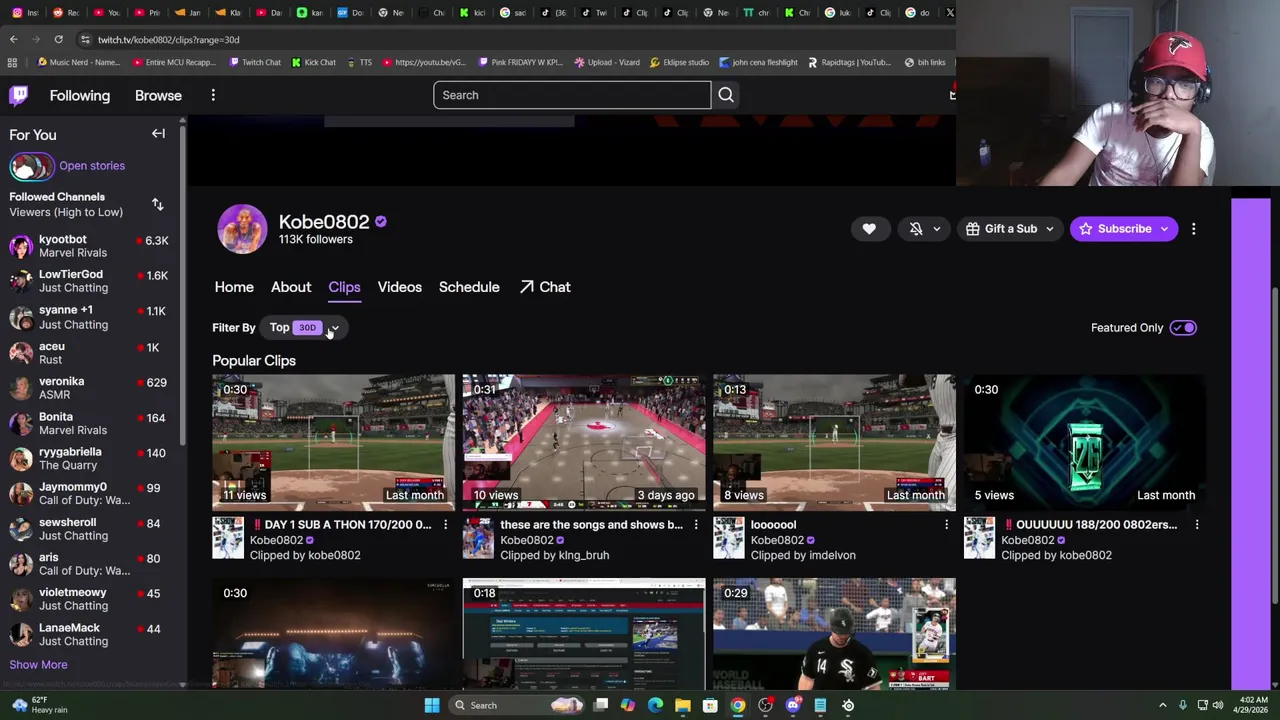Open channel three-dot options menu
This screenshot has height=720, width=1280.
coord(1193,229)
